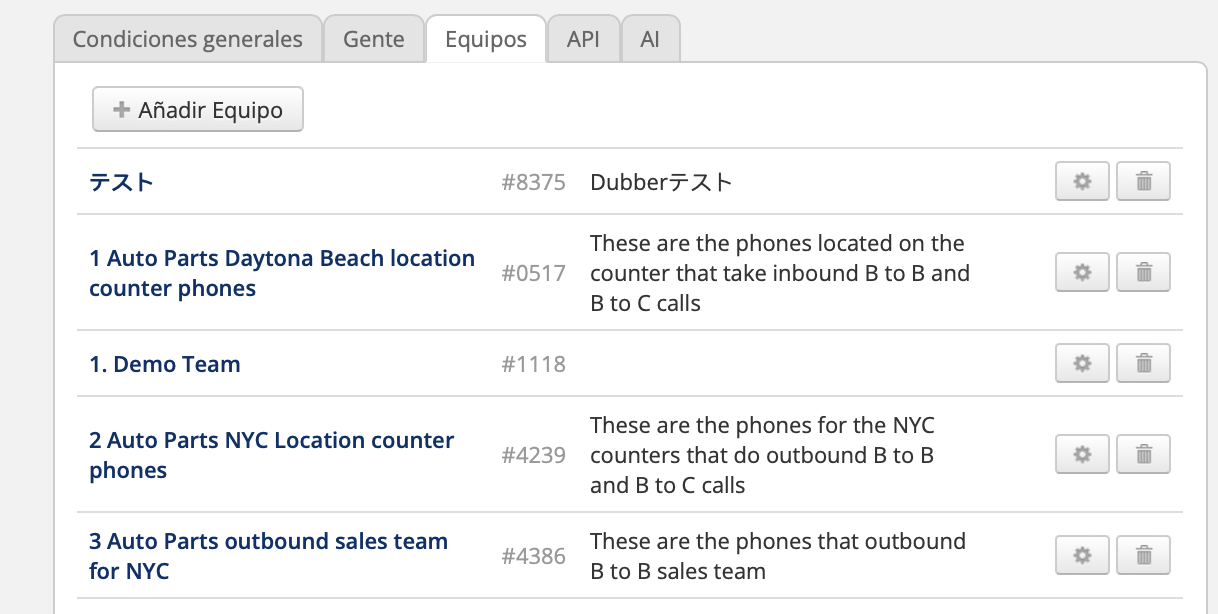
Task: Switch to Condiciones generales tab
Action: click(188, 40)
